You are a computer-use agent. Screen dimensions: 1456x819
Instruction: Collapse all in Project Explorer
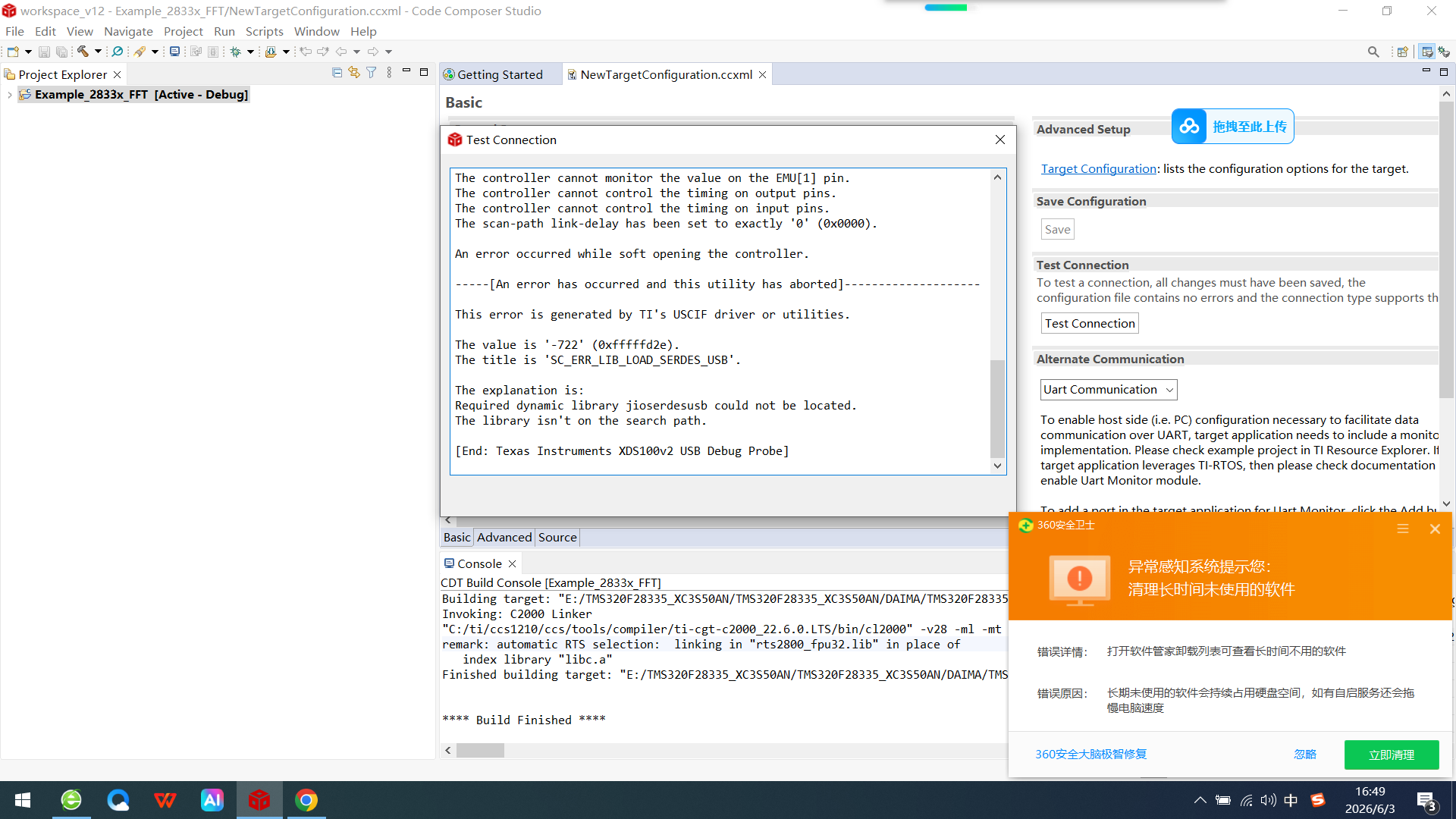[x=337, y=73]
